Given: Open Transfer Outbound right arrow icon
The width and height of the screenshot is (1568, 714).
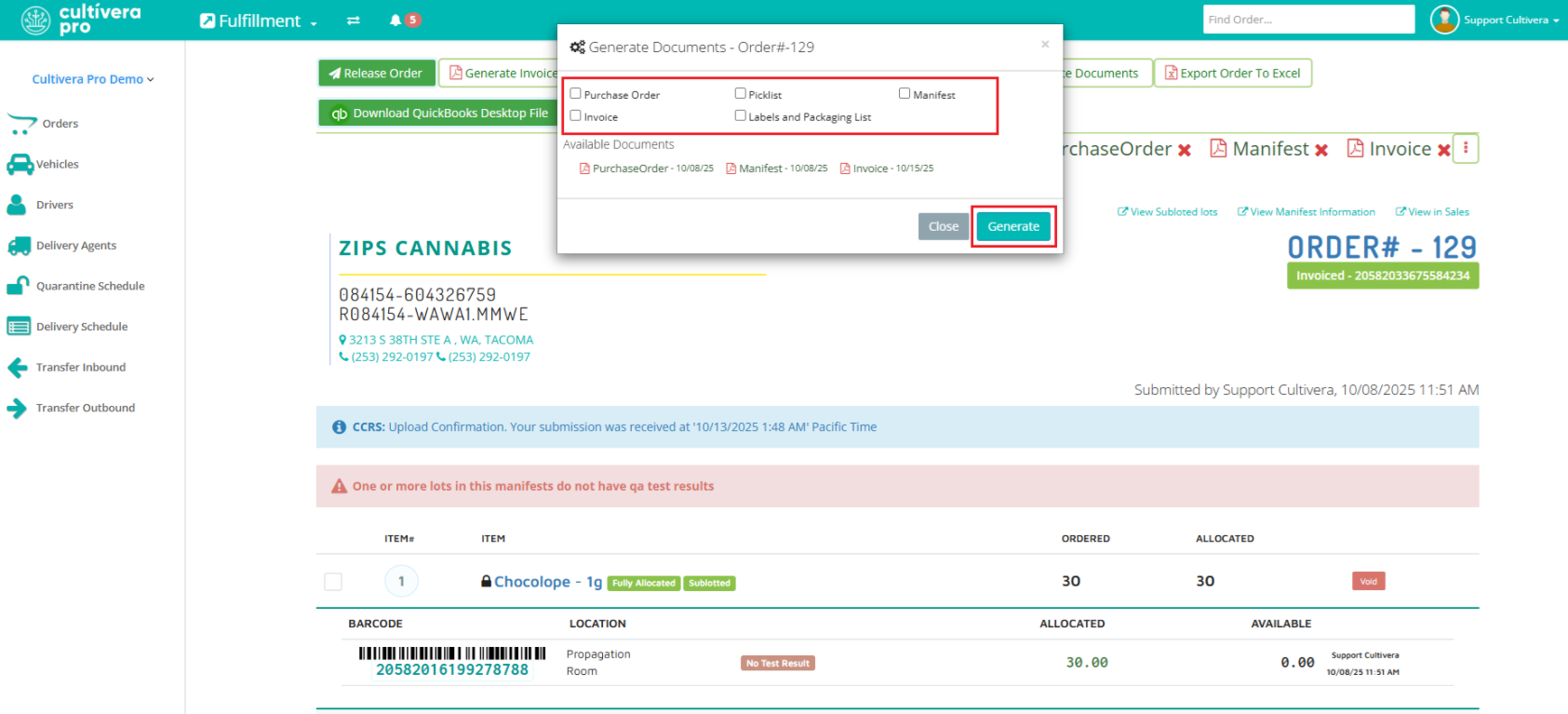Looking at the screenshot, I should (x=18, y=408).
